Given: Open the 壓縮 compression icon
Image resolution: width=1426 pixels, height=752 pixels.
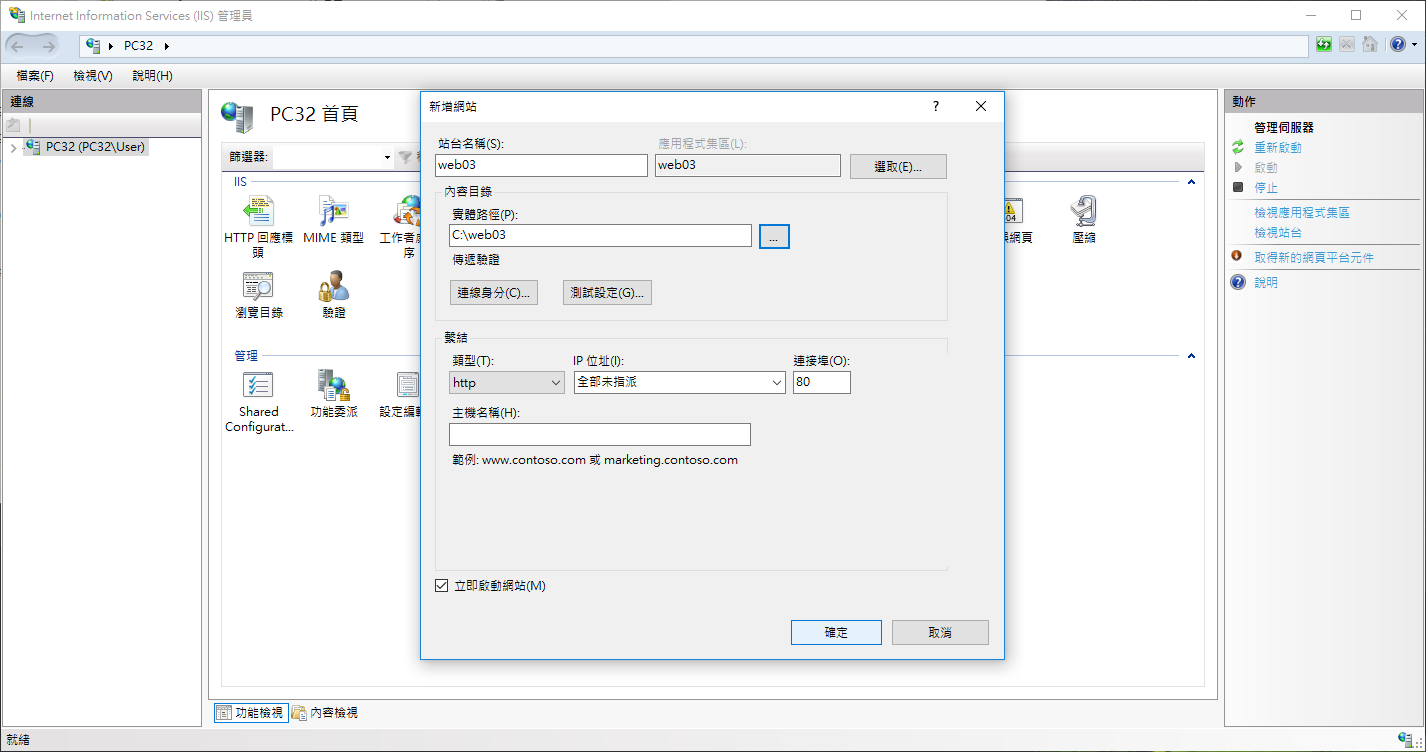Looking at the screenshot, I should pos(1083,212).
